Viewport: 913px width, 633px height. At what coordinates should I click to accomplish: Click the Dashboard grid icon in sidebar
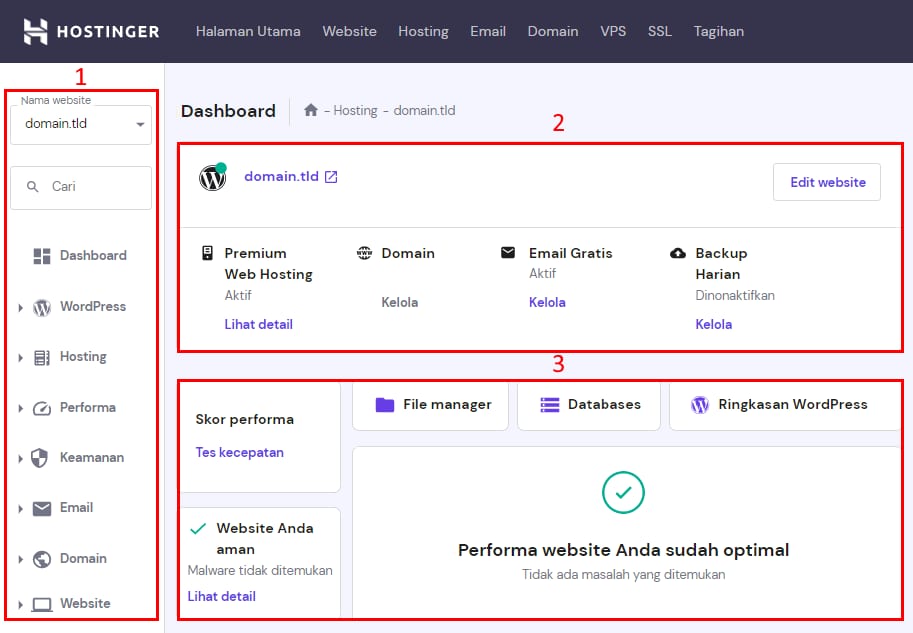coord(42,256)
